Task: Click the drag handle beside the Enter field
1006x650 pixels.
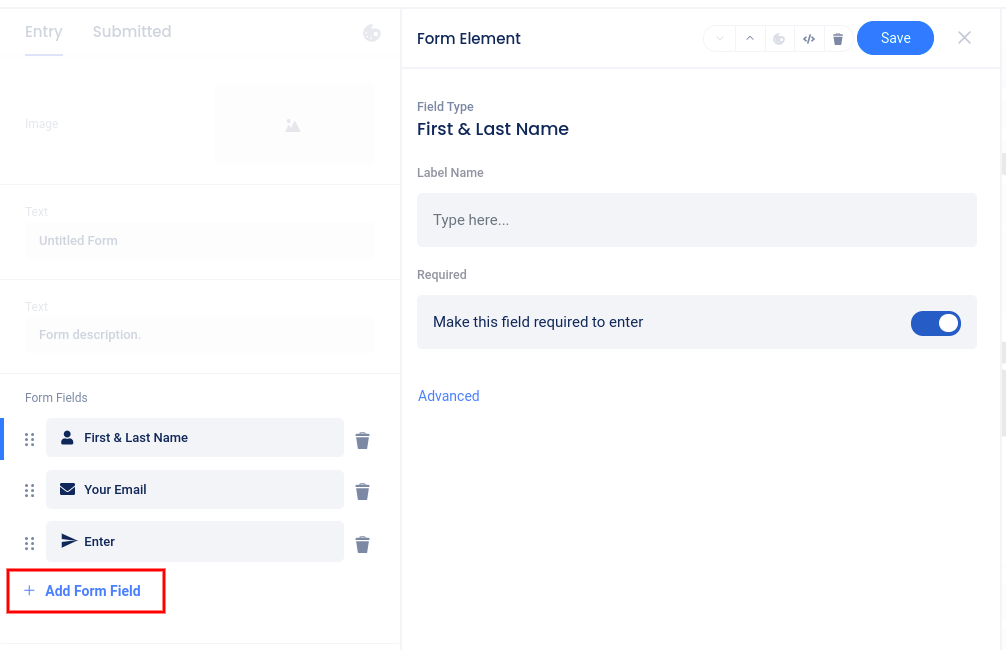Action: point(30,543)
